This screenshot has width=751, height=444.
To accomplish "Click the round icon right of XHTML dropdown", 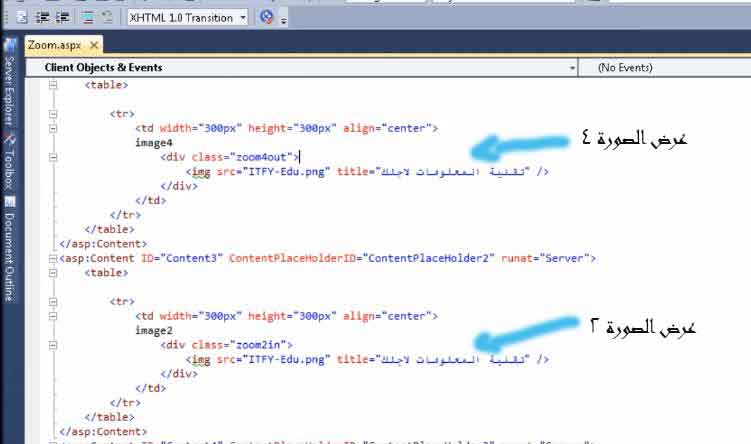I will [x=266, y=17].
